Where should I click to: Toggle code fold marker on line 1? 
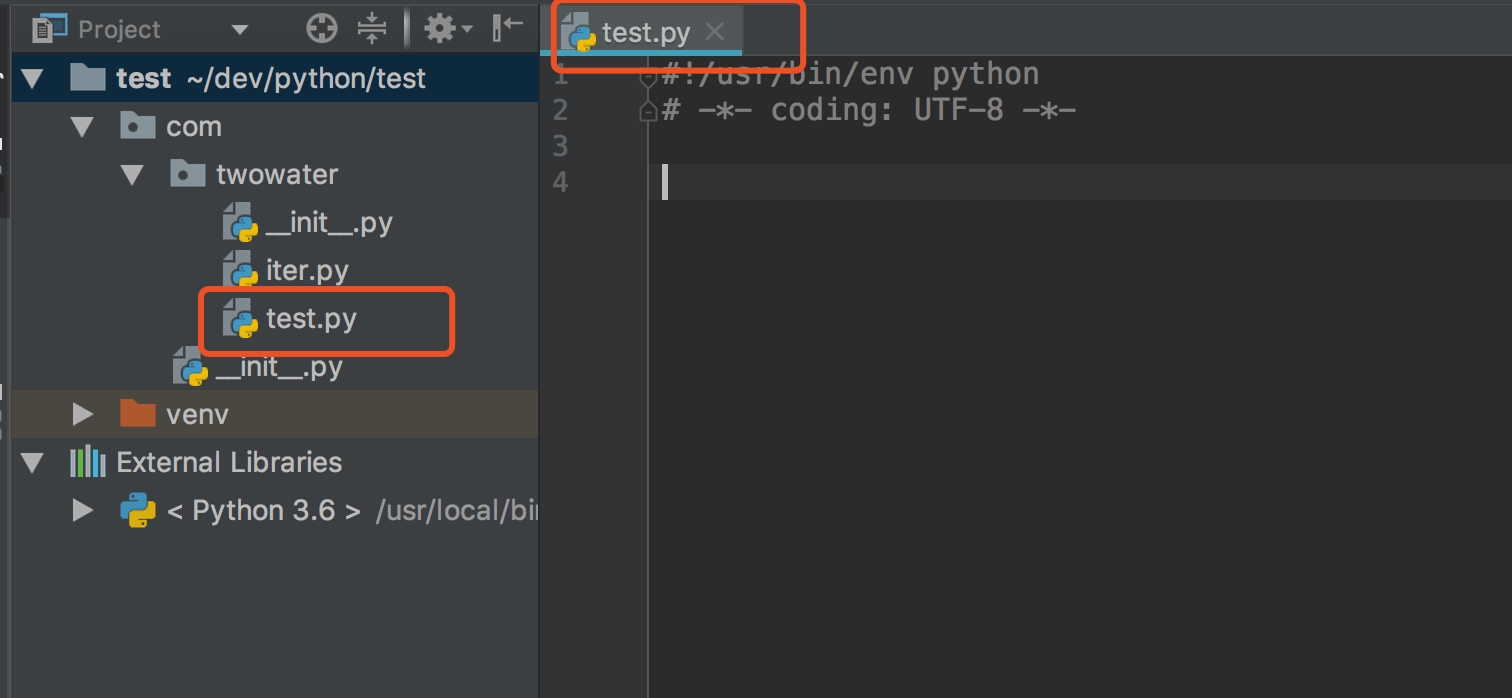648,78
